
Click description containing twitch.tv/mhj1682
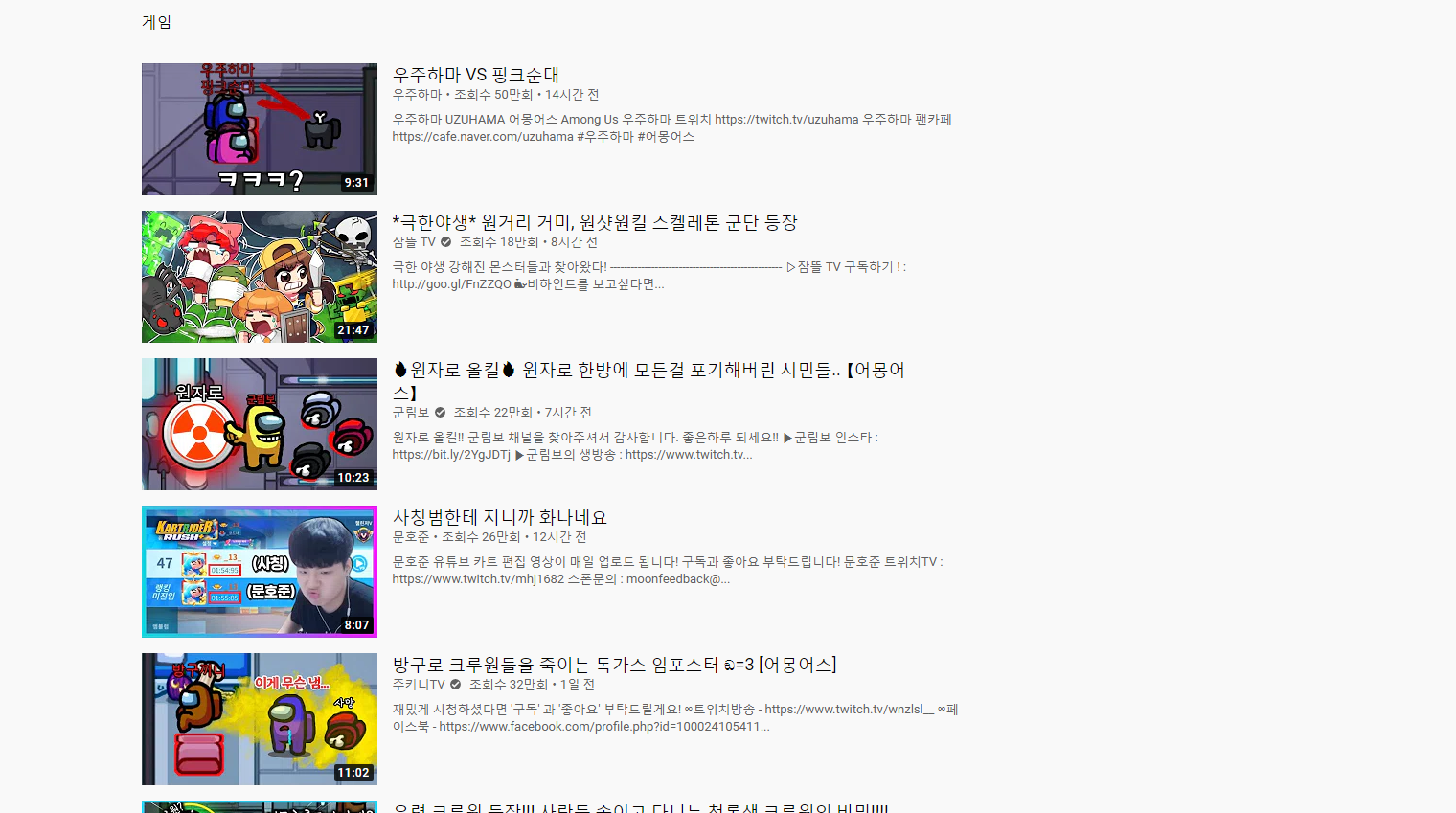tap(668, 571)
